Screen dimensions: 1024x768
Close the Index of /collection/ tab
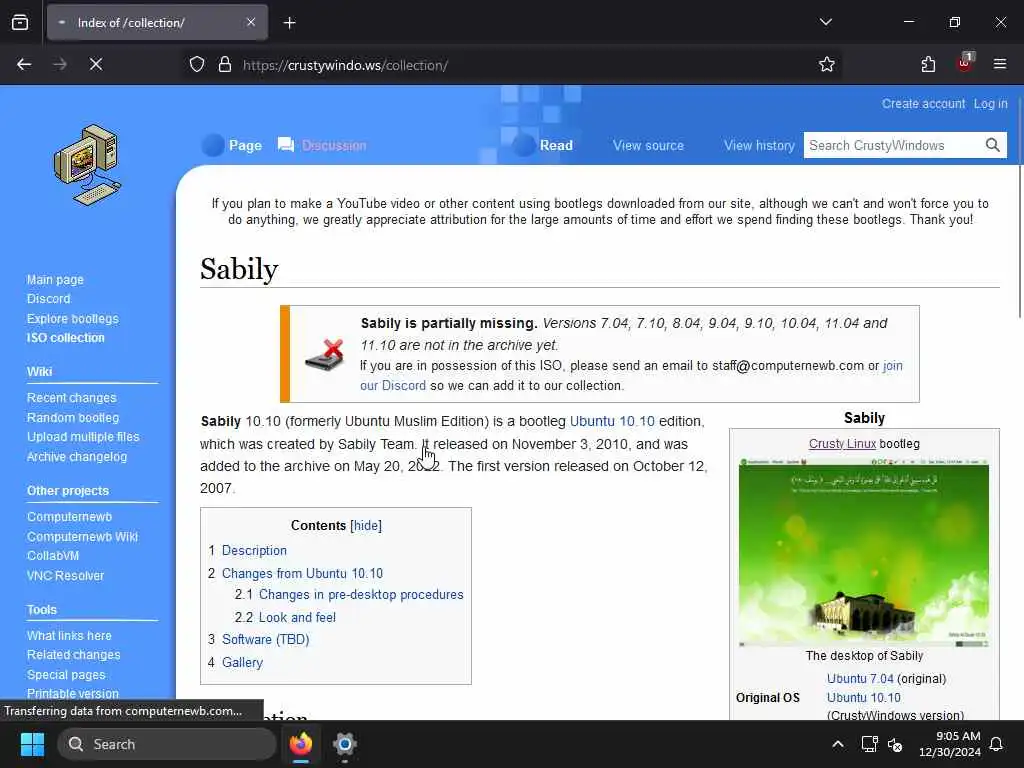251,22
